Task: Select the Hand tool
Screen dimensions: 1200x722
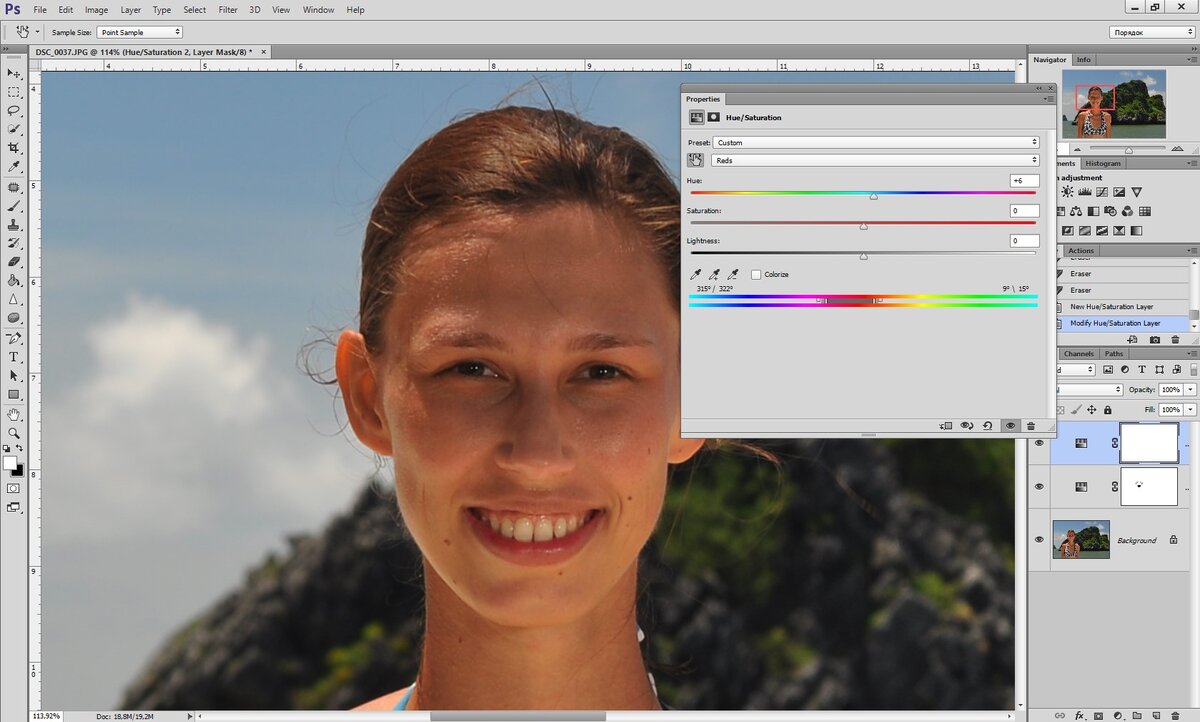Action: pos(14,414)
